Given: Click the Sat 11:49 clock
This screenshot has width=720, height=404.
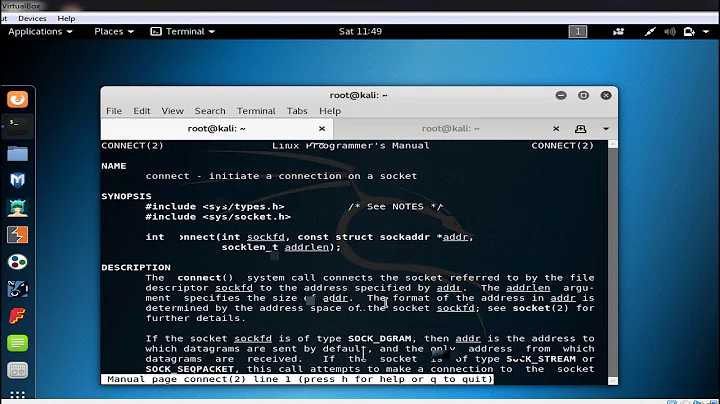Looking at the screenshot, I should [x=360, y=31].
